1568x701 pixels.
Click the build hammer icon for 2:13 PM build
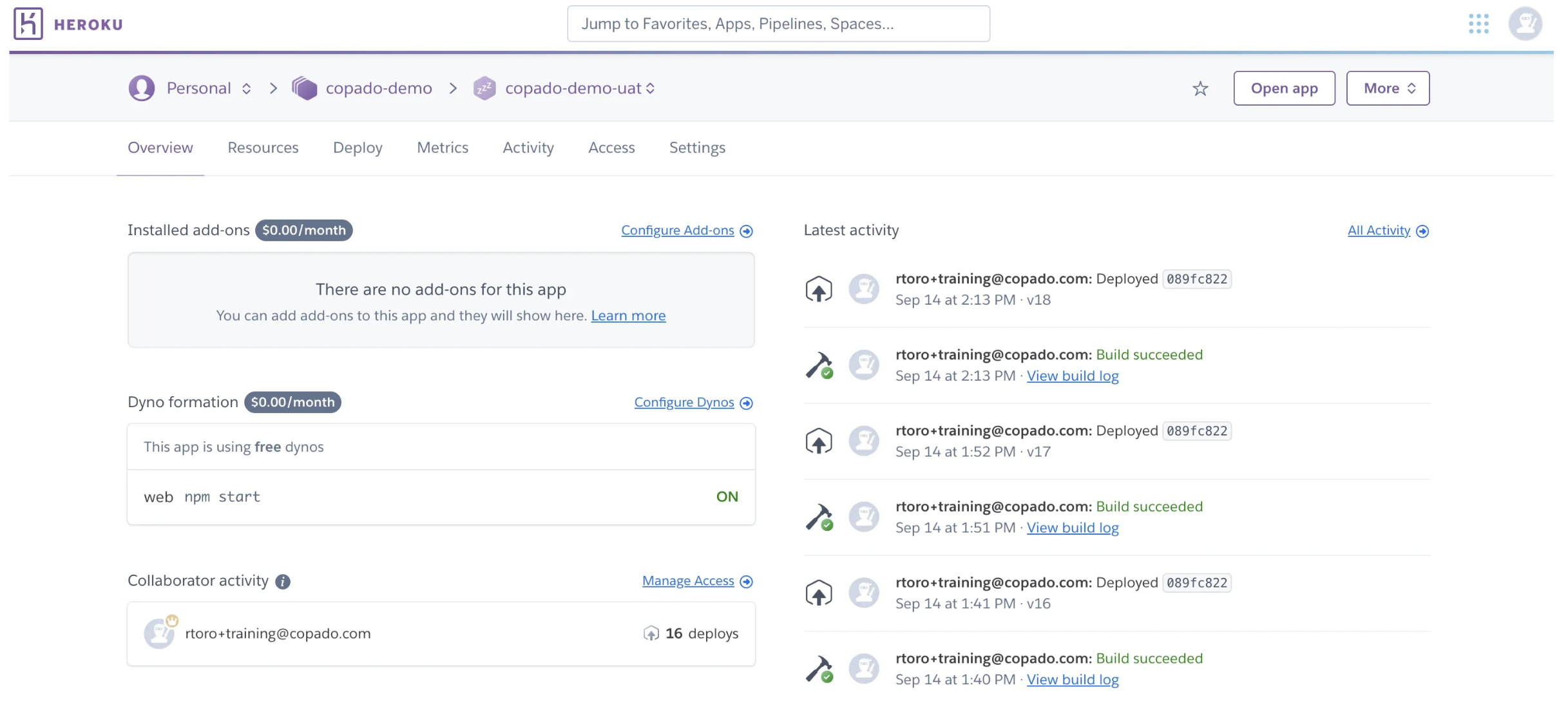pyautogui.click(x=819, y=364)
